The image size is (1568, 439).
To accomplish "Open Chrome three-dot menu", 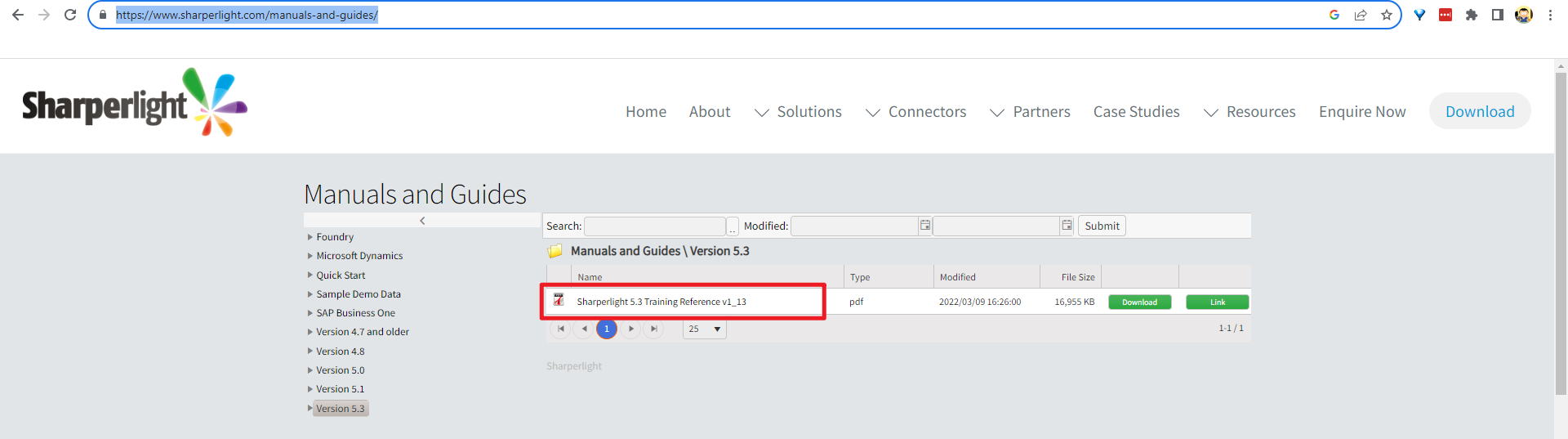I will click(x=1550, y=15).
